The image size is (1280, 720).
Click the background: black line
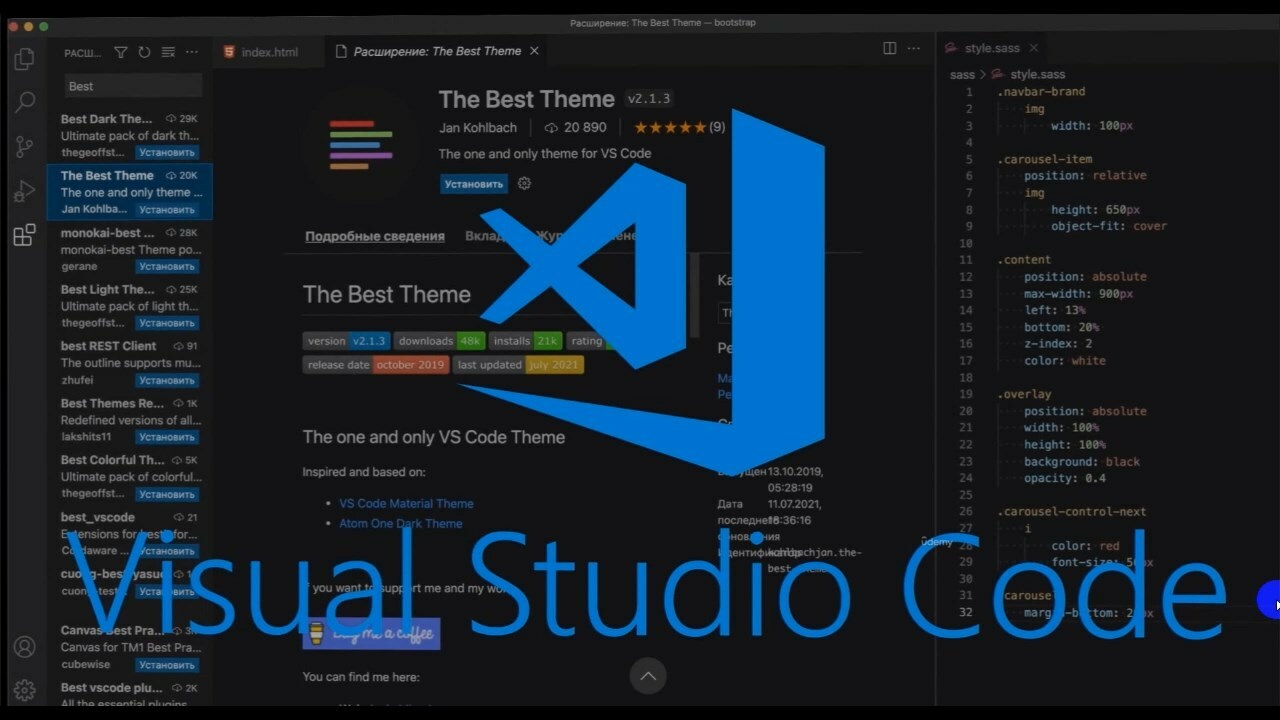click(x=1082, y=462)
